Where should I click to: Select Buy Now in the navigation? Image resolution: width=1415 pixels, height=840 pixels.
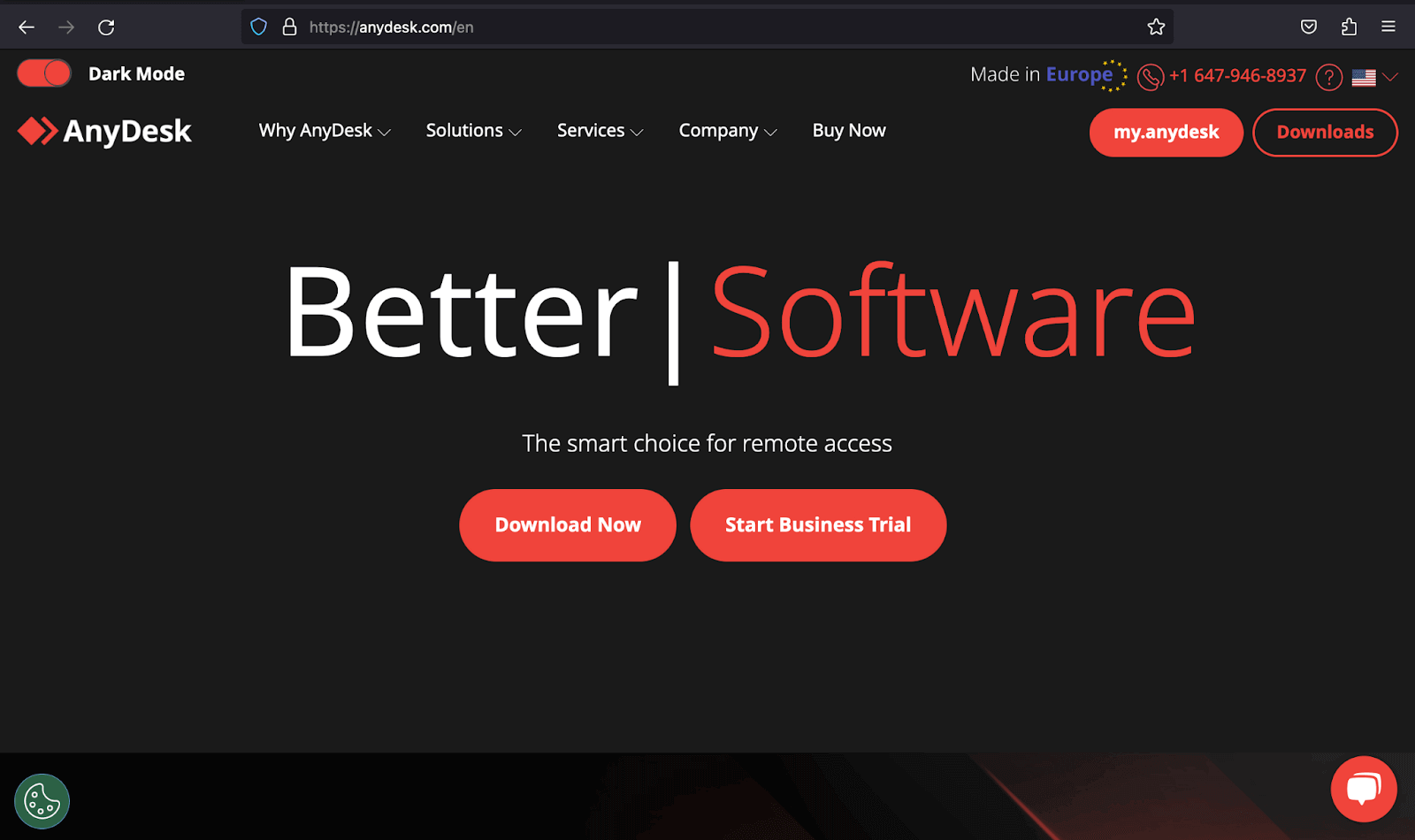click(x=848, y=130)
